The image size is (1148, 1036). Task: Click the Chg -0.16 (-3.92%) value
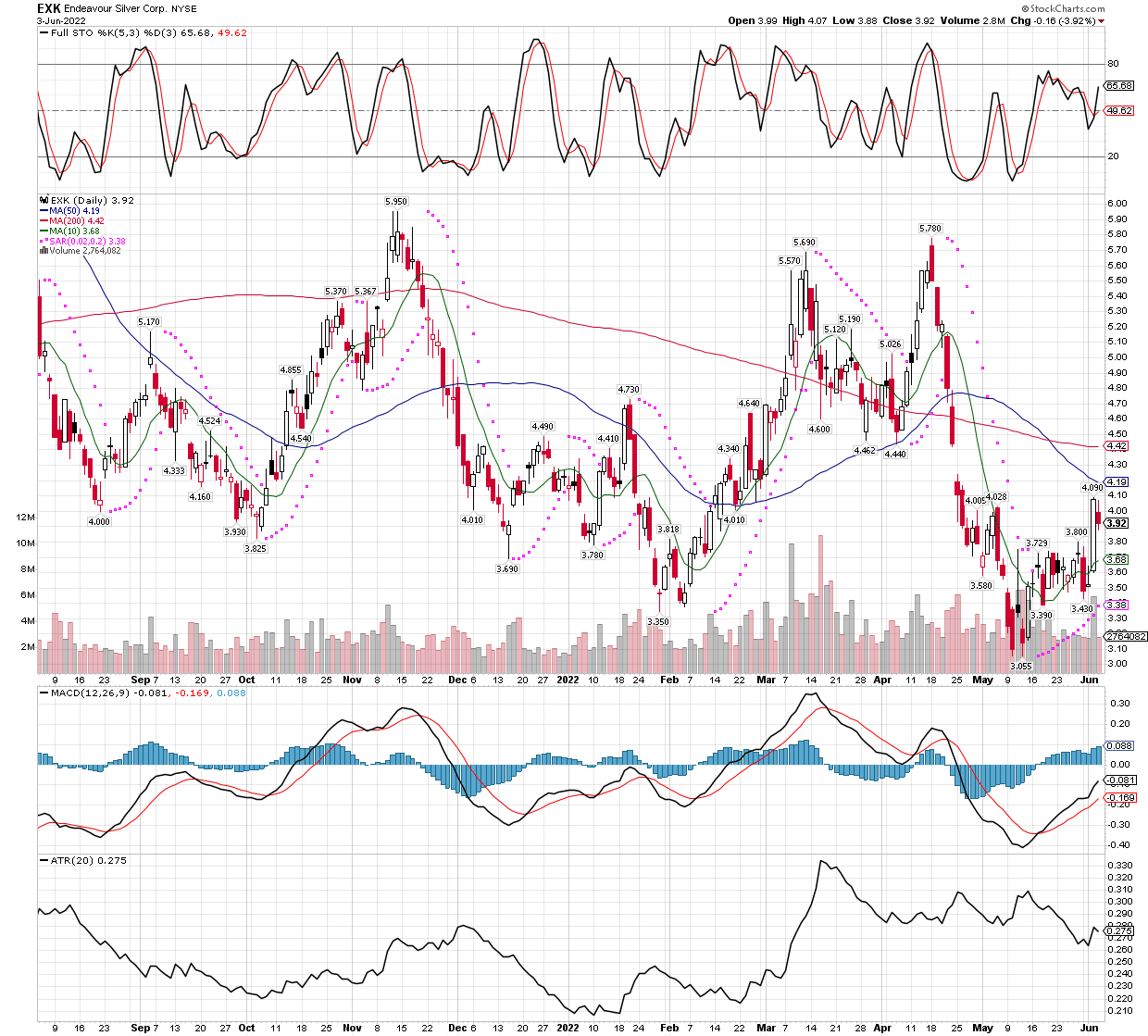point(1054,20)
